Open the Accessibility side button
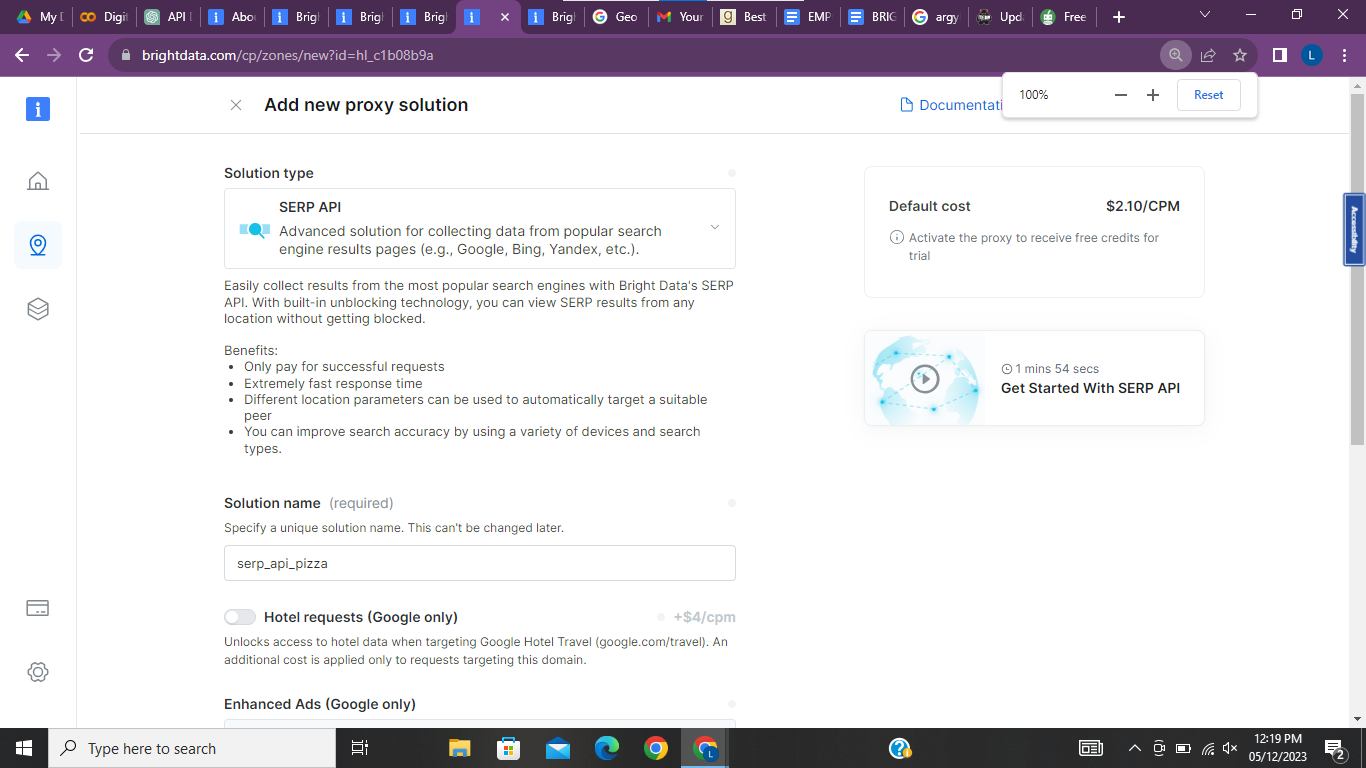This screenshot has width=1366, height=768. coord(1354,229)
